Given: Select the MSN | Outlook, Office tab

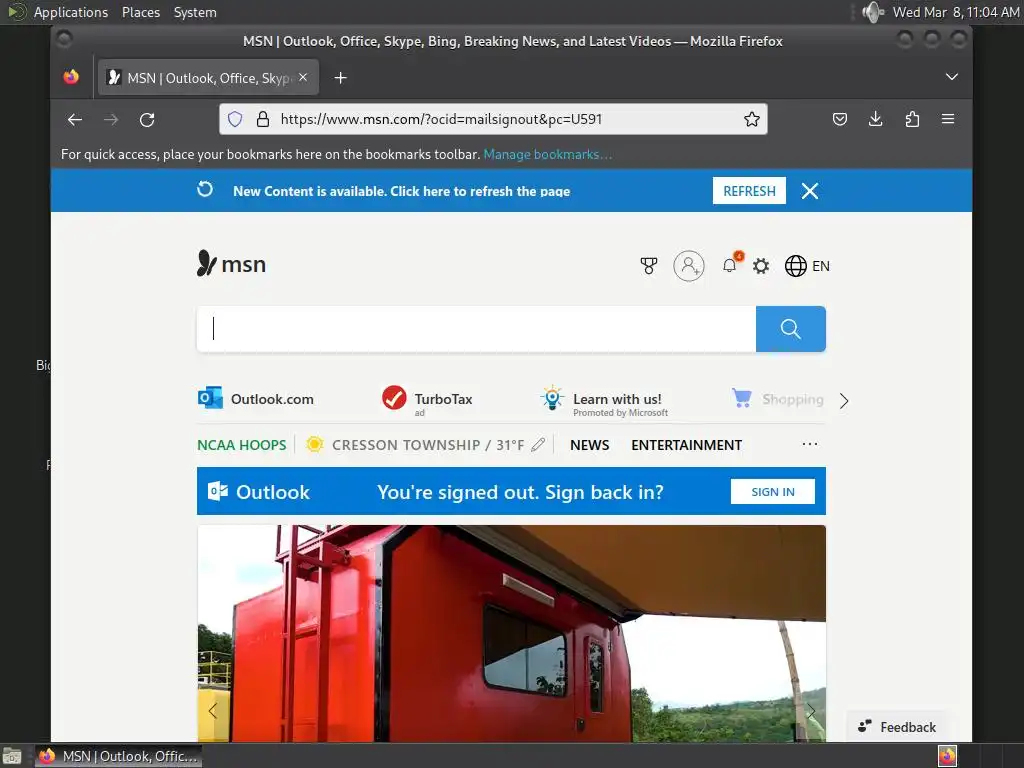Looking at the screenshot, I should tap(208, 78).
